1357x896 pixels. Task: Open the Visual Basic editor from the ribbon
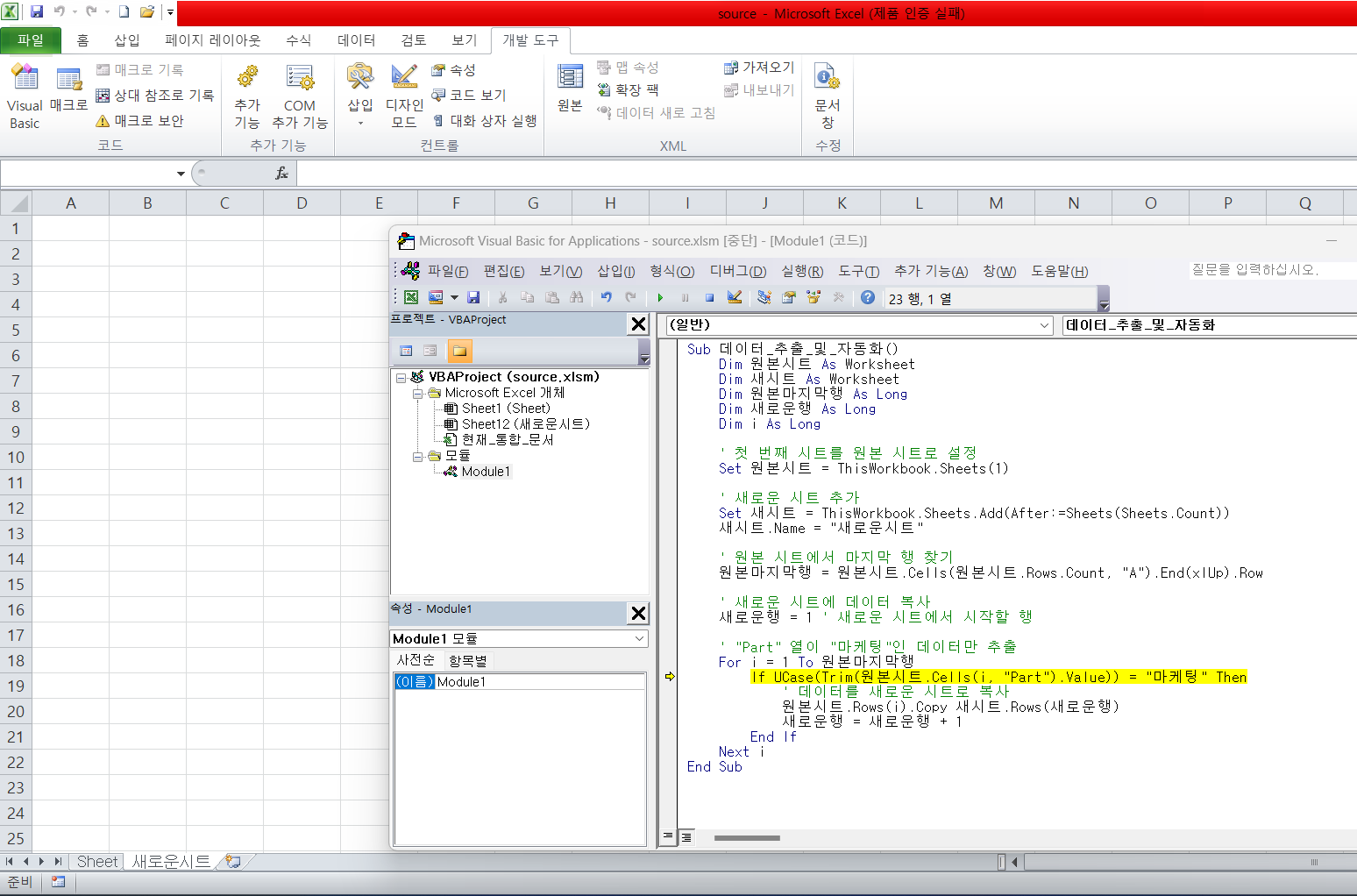[x=25, y=96]
